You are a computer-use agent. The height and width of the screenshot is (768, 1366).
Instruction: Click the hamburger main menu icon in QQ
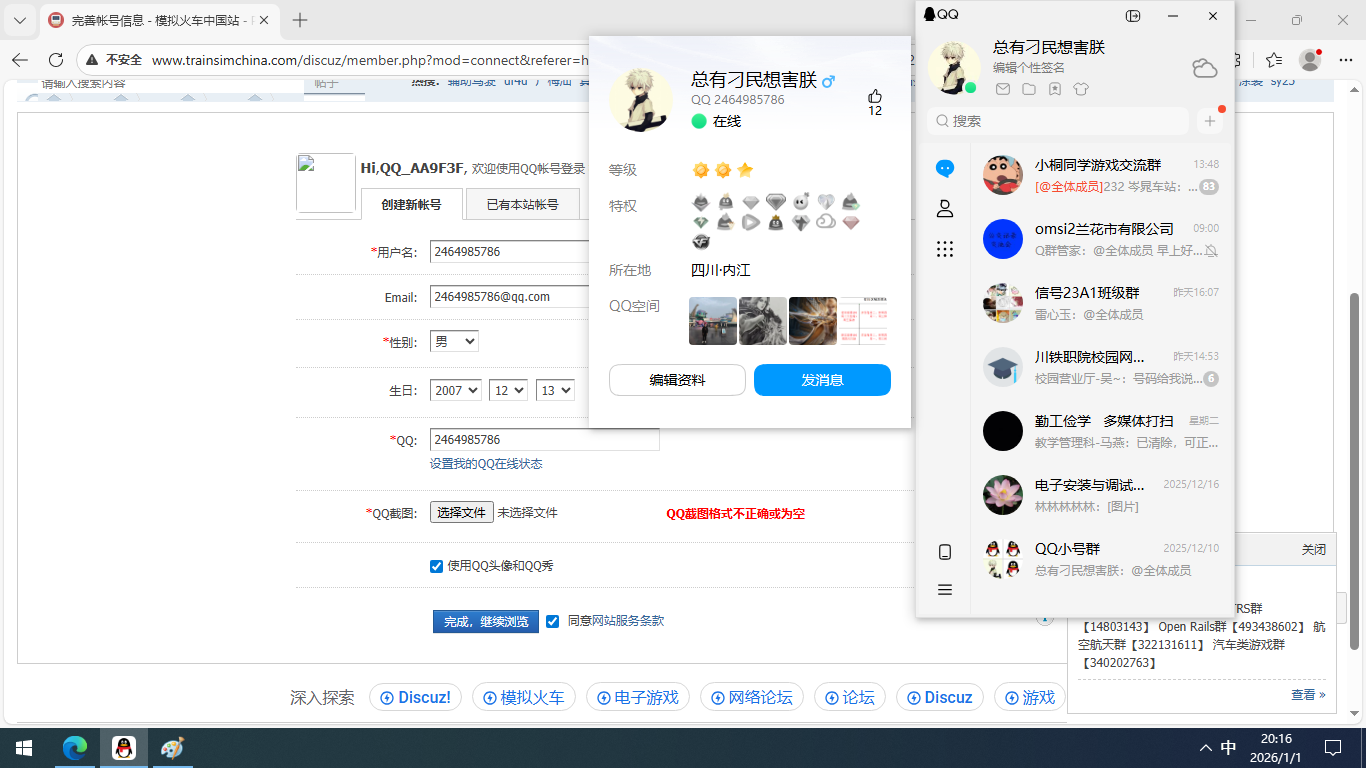[944, 590]
